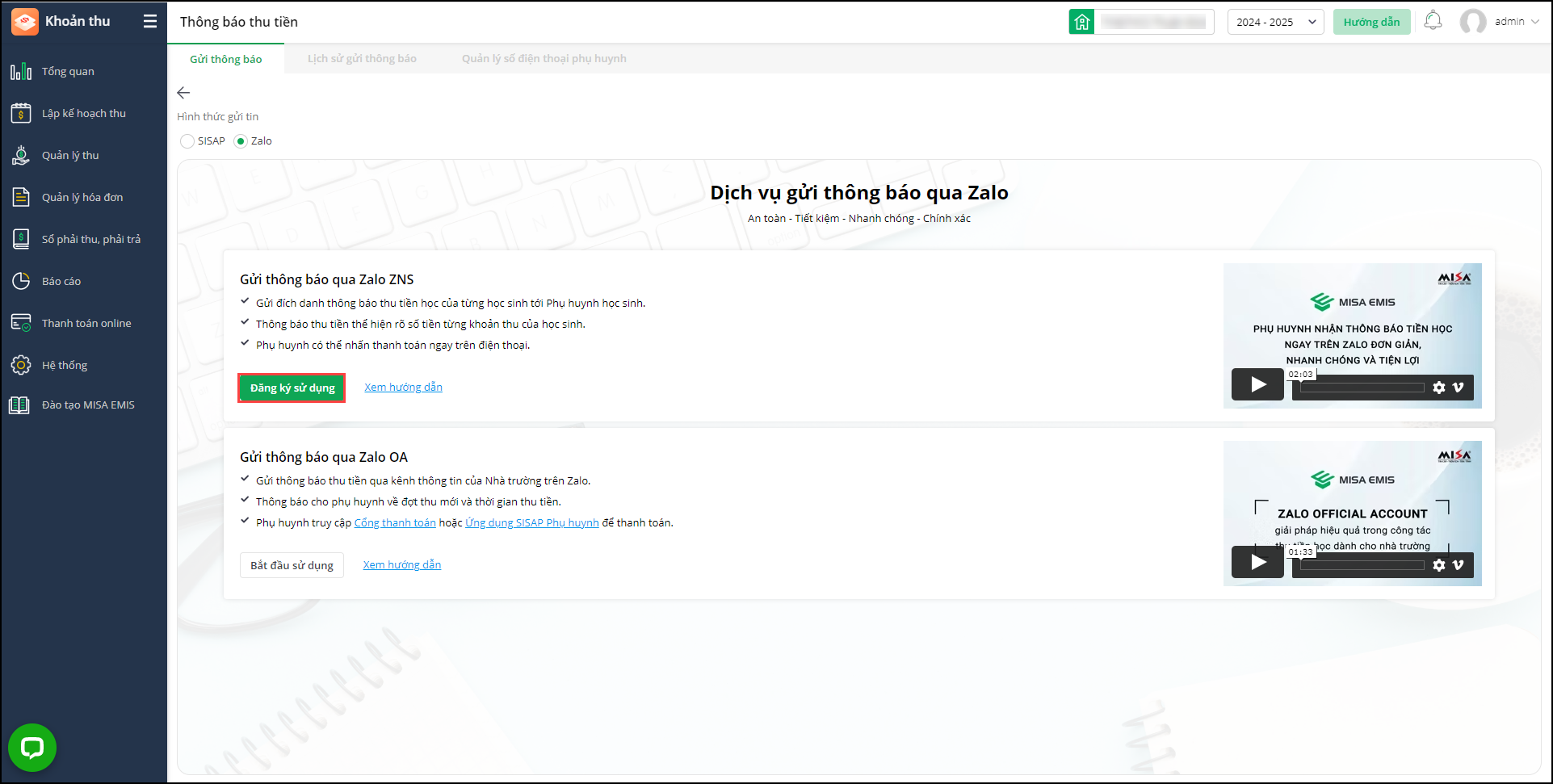Seek the Zalo OA video progress bar
Viewport: 1553px width, 784px height.
pyautogui.click(x=1362, y=565)
